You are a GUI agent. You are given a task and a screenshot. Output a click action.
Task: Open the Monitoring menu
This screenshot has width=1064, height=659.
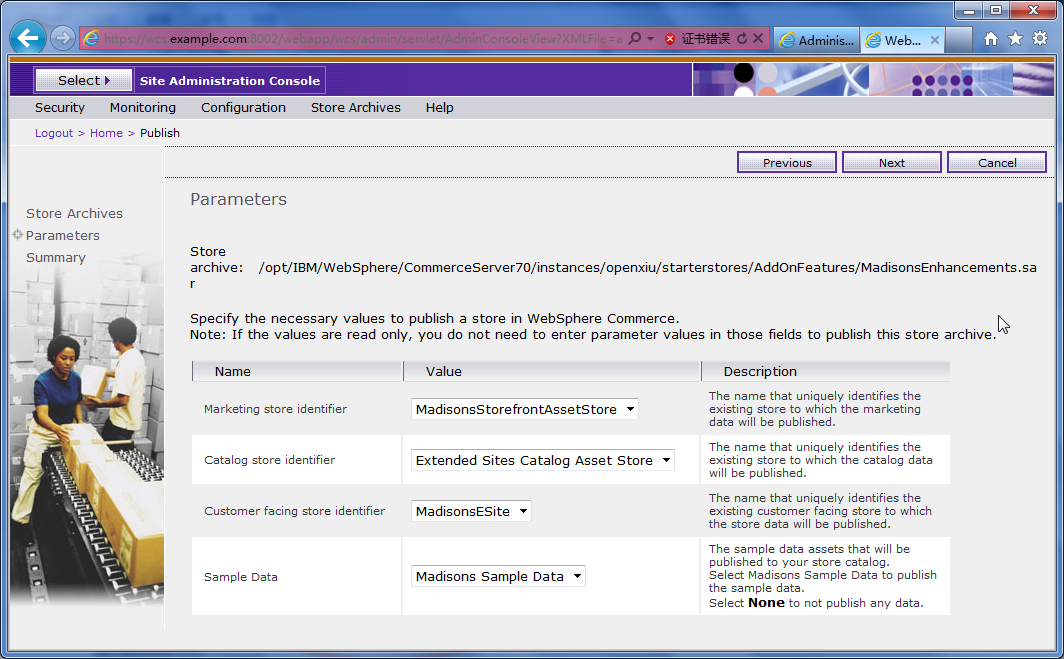142,107
